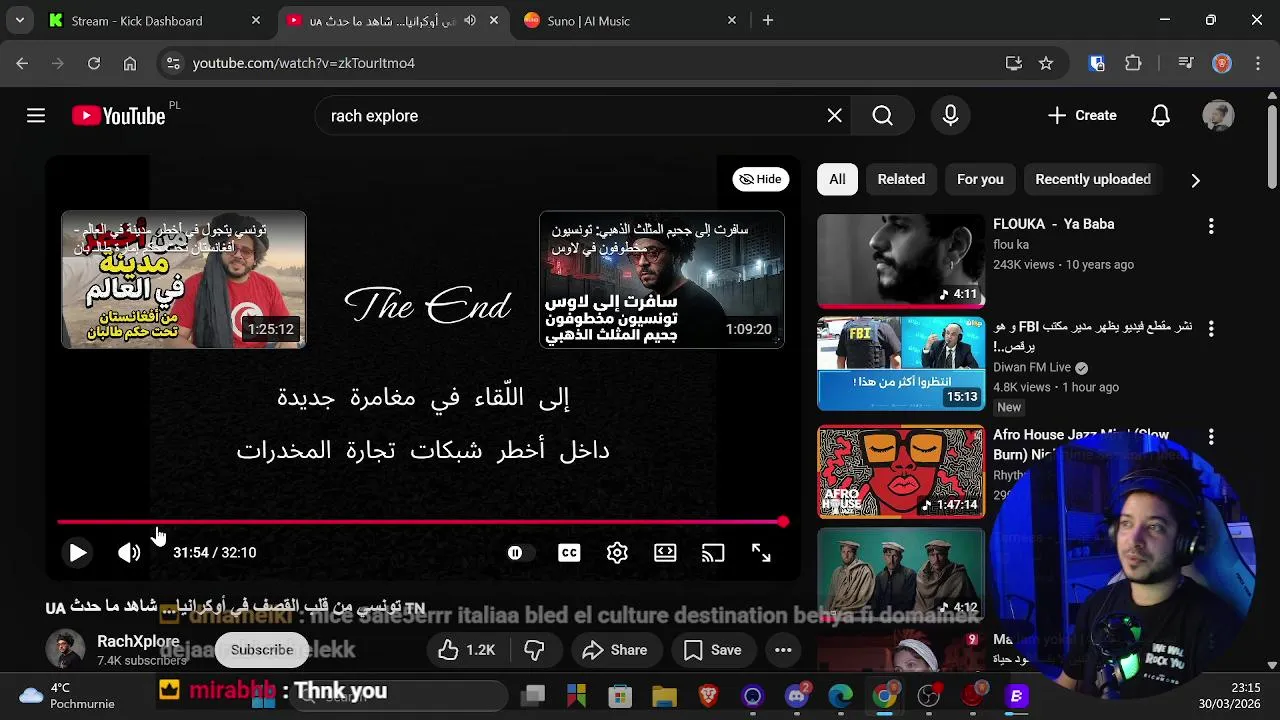Open the flou ka channel name link
The image size is (1280, 720).
[1011, 245]
